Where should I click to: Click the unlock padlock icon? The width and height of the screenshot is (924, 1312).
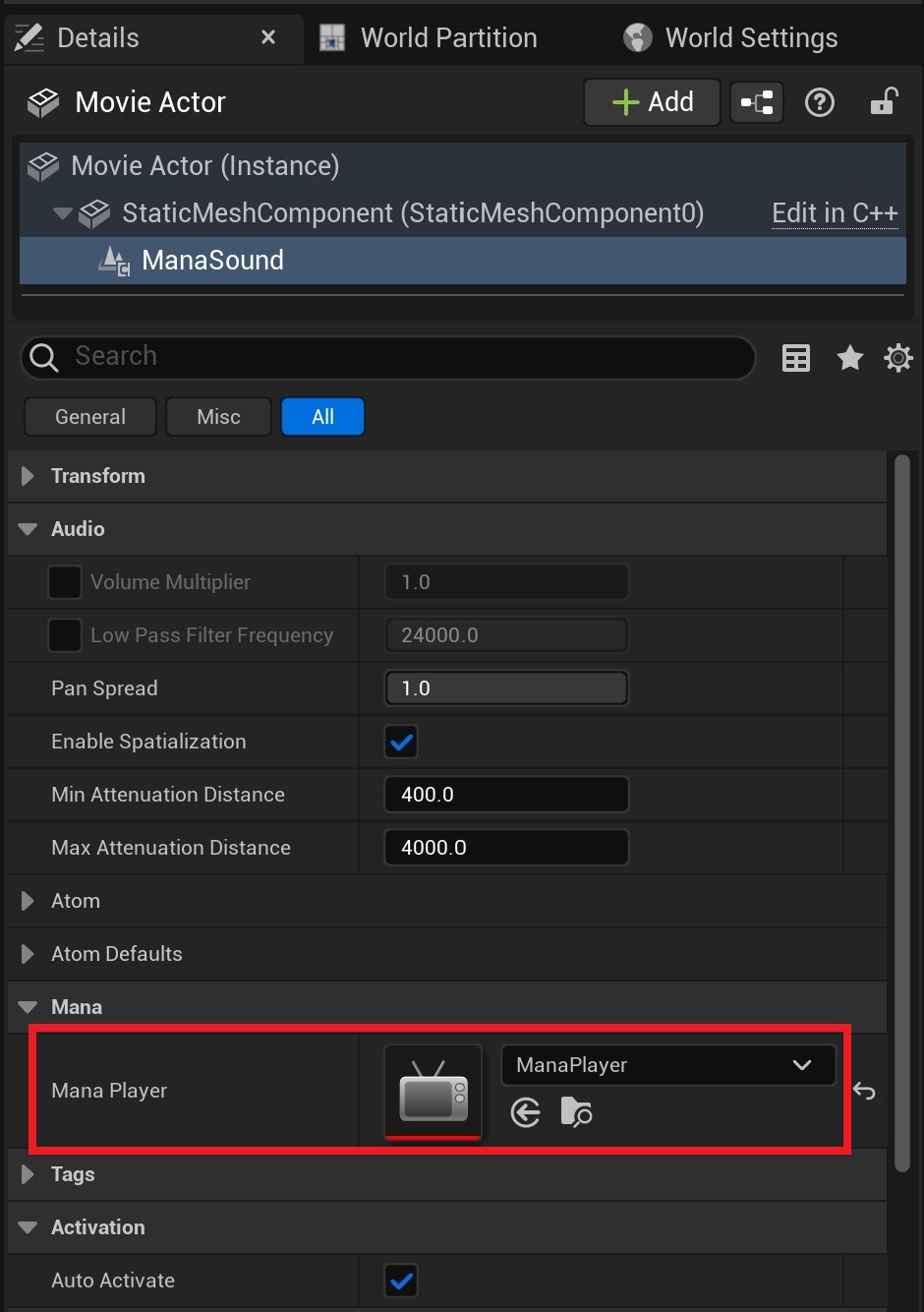point(884,101)
